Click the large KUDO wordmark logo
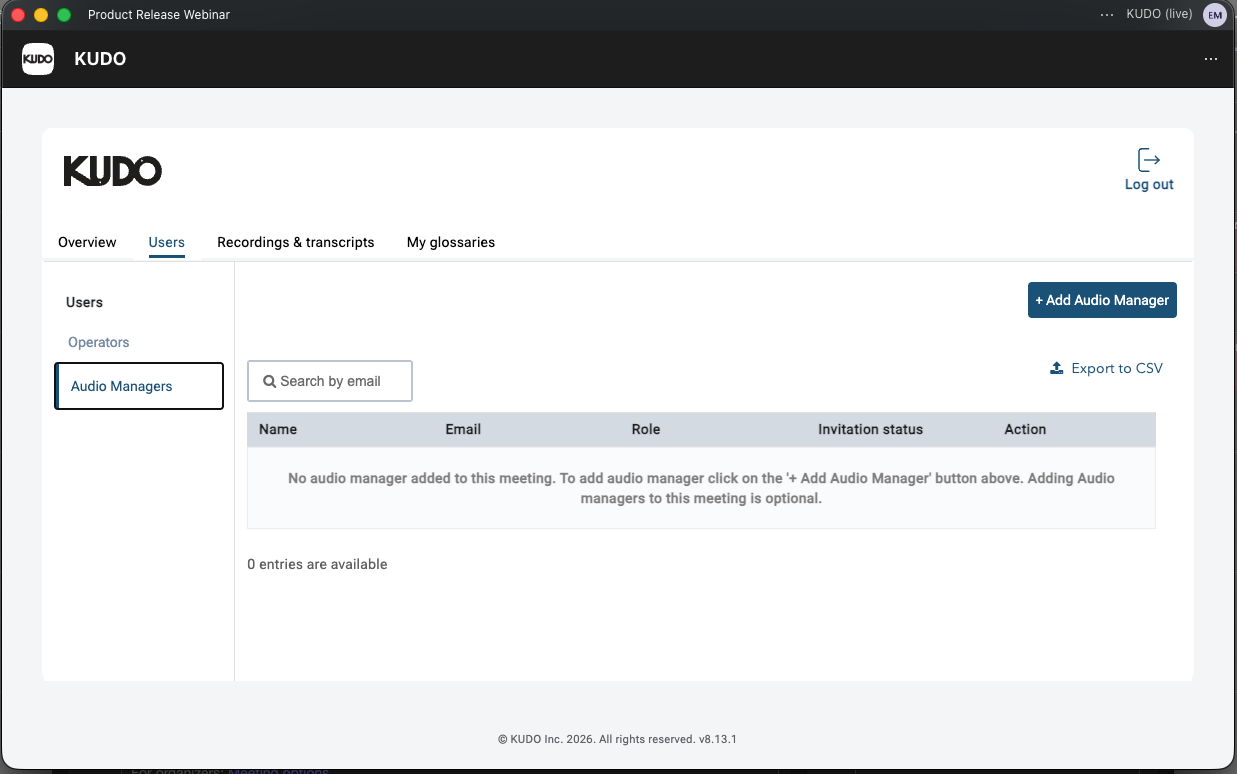Image resolution: width=1237 pixels, height=774 pixels. 113,171
